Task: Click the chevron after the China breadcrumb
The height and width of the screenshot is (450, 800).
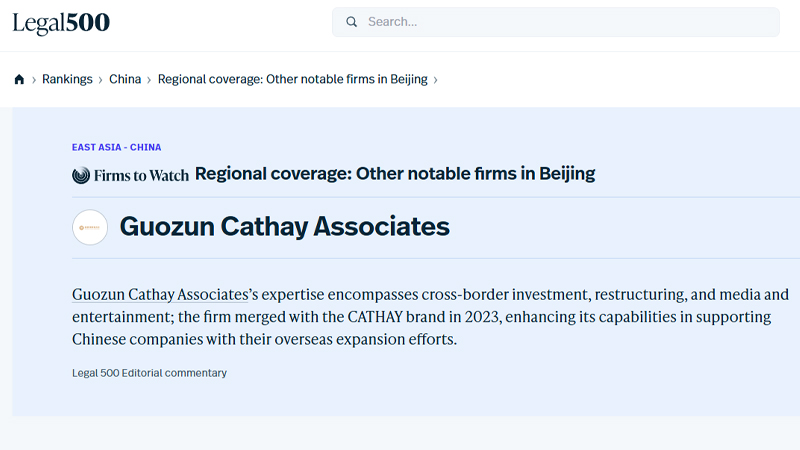Action: 149,80
